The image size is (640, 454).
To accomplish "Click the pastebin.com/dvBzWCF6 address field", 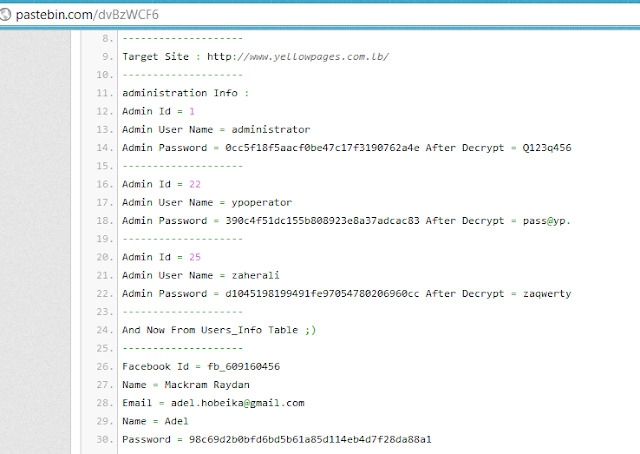I will click(87, 15).
